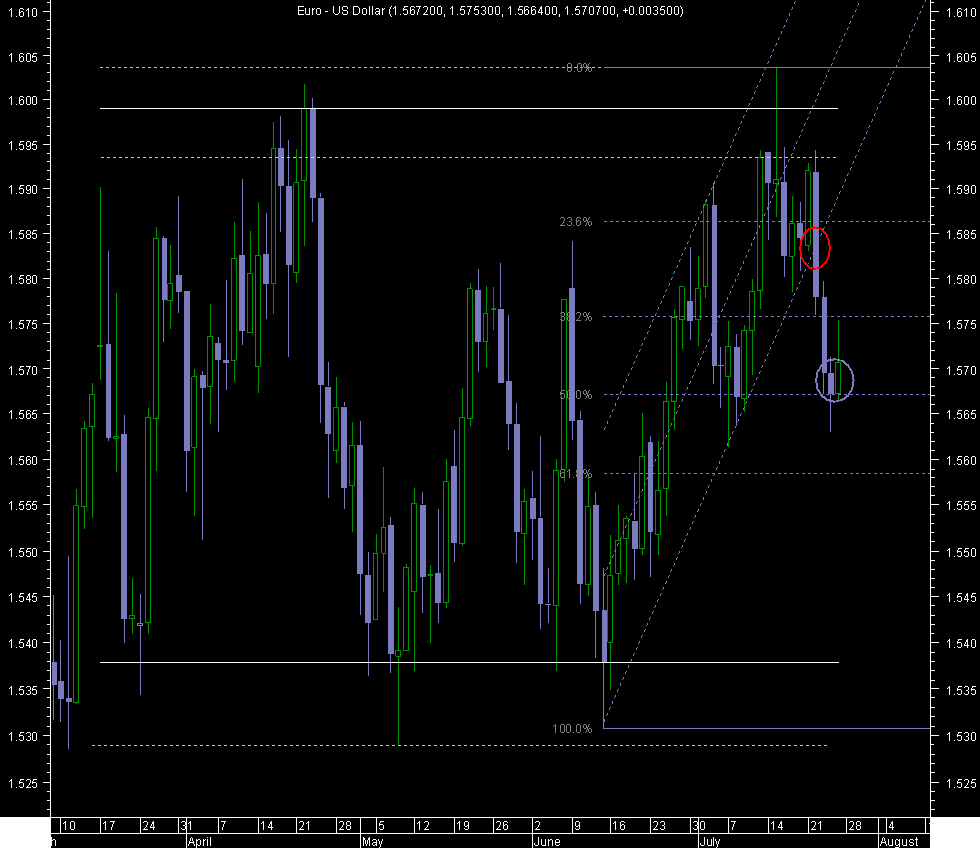This screenshot has height=848, width=980.
Task: Click the May month label on time axis
Action: pyautogui.click(x=372, y=841)
